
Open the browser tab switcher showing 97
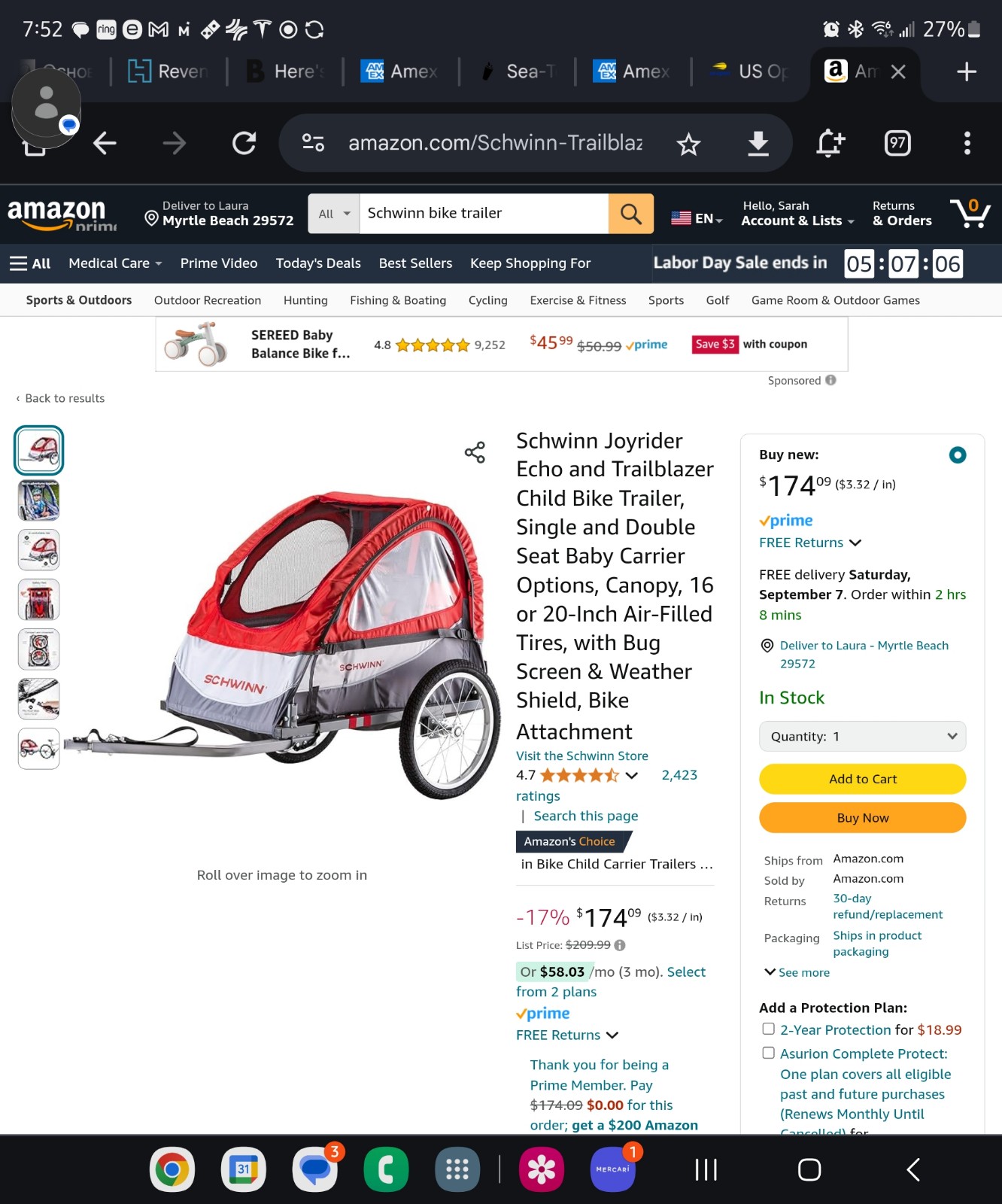[x=897, y=143]
